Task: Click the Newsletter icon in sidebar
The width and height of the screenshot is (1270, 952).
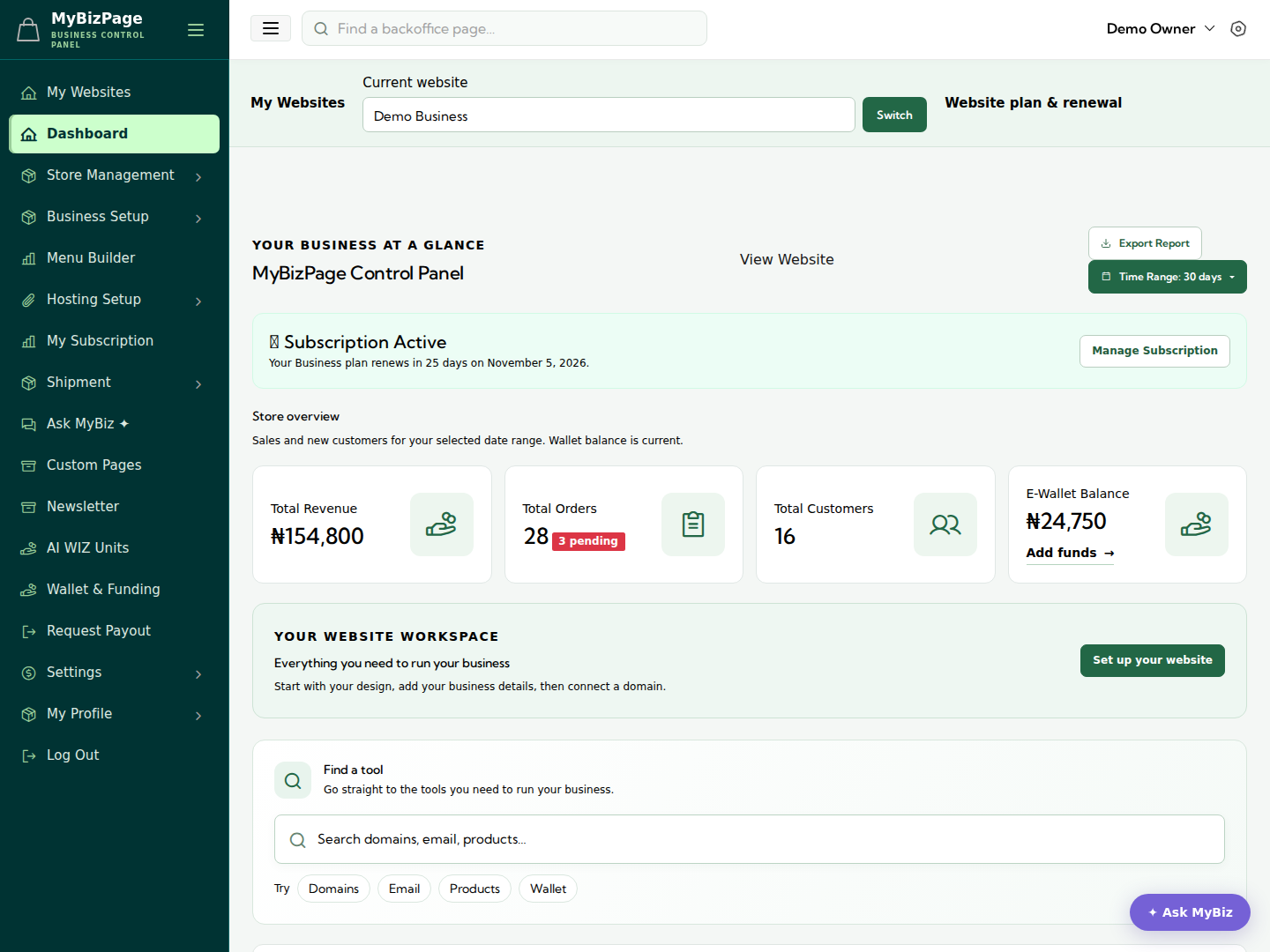Action: pyautogui.click(x=29, y=507)
